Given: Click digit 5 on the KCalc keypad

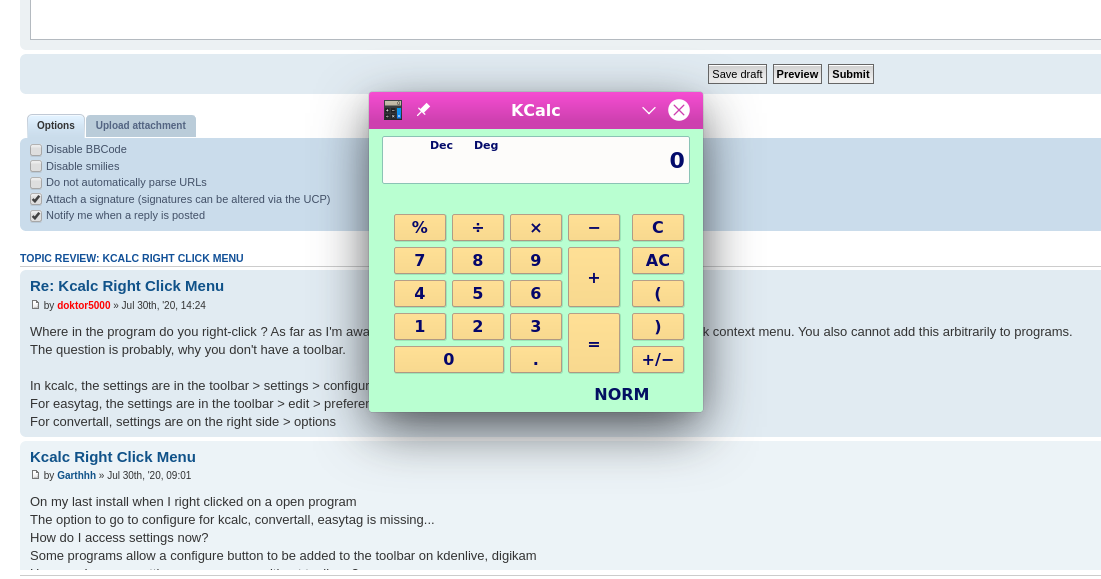Looking at the screenshot, I should pos(477,293).
